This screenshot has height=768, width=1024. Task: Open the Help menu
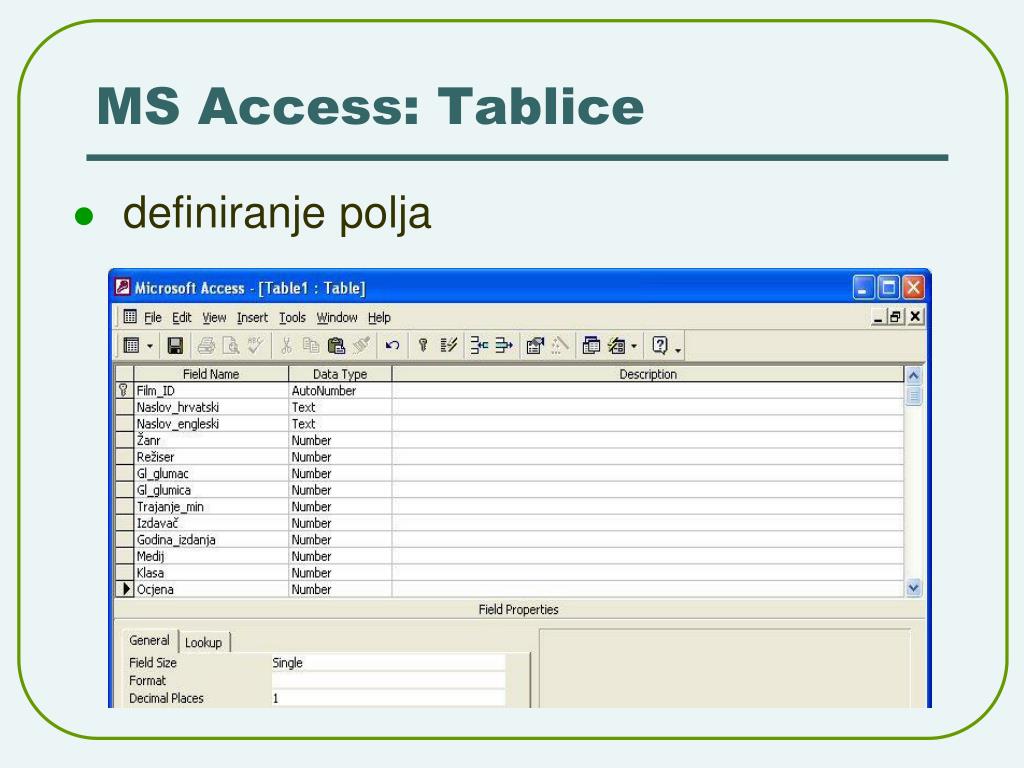click(x=379, y=317)
